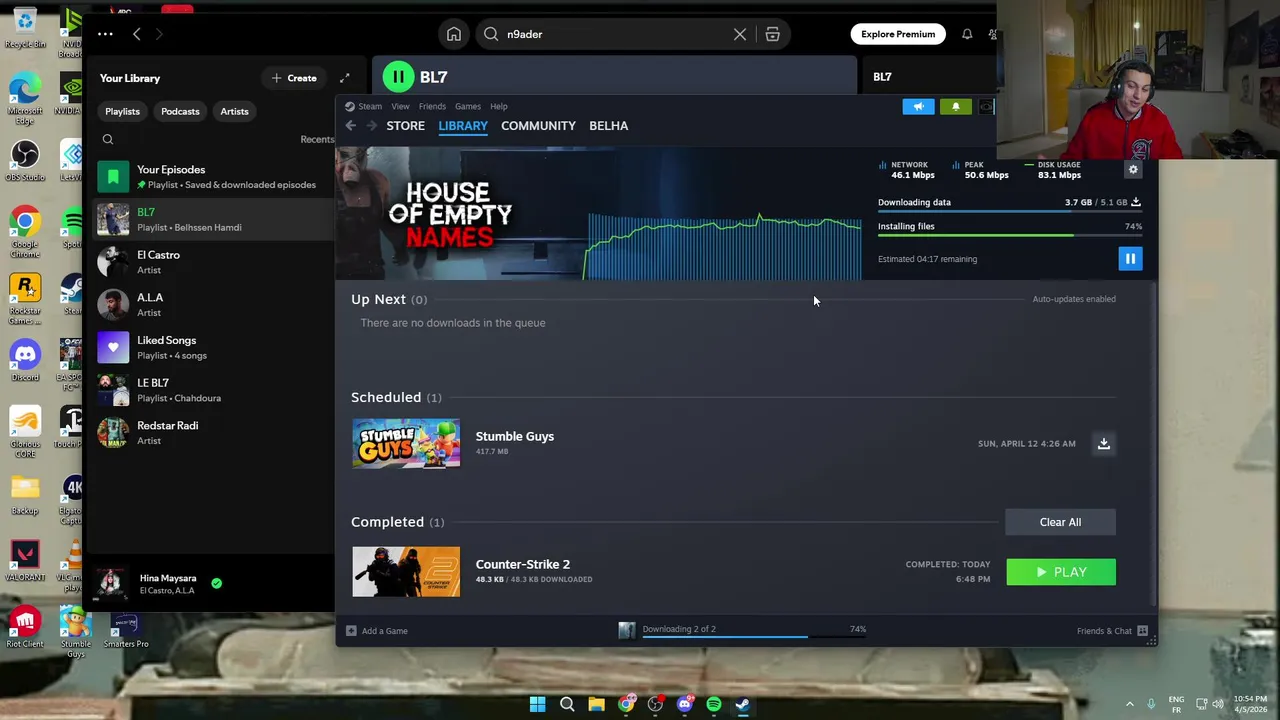The image size is (1280, 720).
Task: Filter library by Artists
Action: click(234, 112)
